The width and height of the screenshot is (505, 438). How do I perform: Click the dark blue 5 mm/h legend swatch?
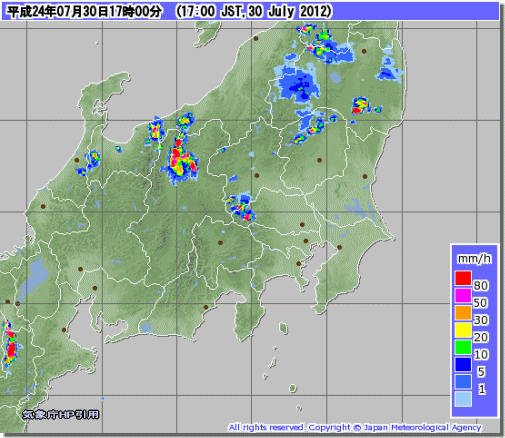click(x=463, y=364)
